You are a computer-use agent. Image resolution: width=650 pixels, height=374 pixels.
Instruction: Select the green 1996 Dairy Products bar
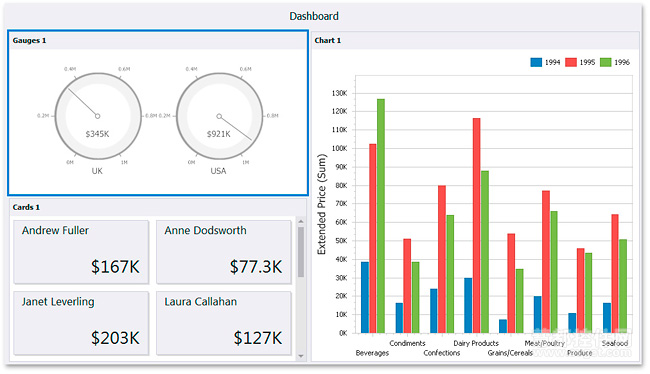(x=485, y=252)
